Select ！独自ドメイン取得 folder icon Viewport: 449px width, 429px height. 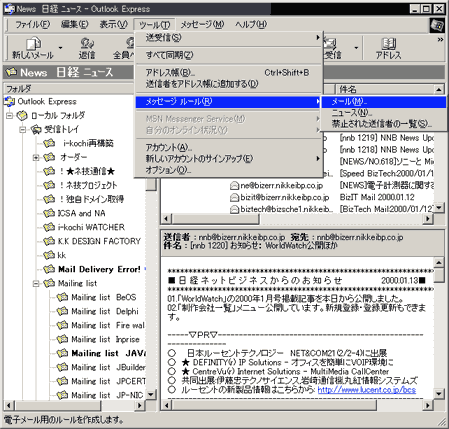49,199
